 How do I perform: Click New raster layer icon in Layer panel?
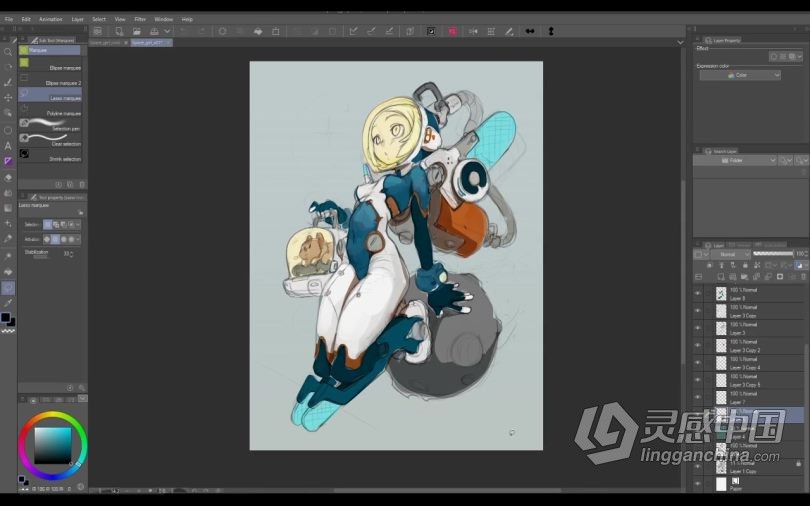[721, 277]
